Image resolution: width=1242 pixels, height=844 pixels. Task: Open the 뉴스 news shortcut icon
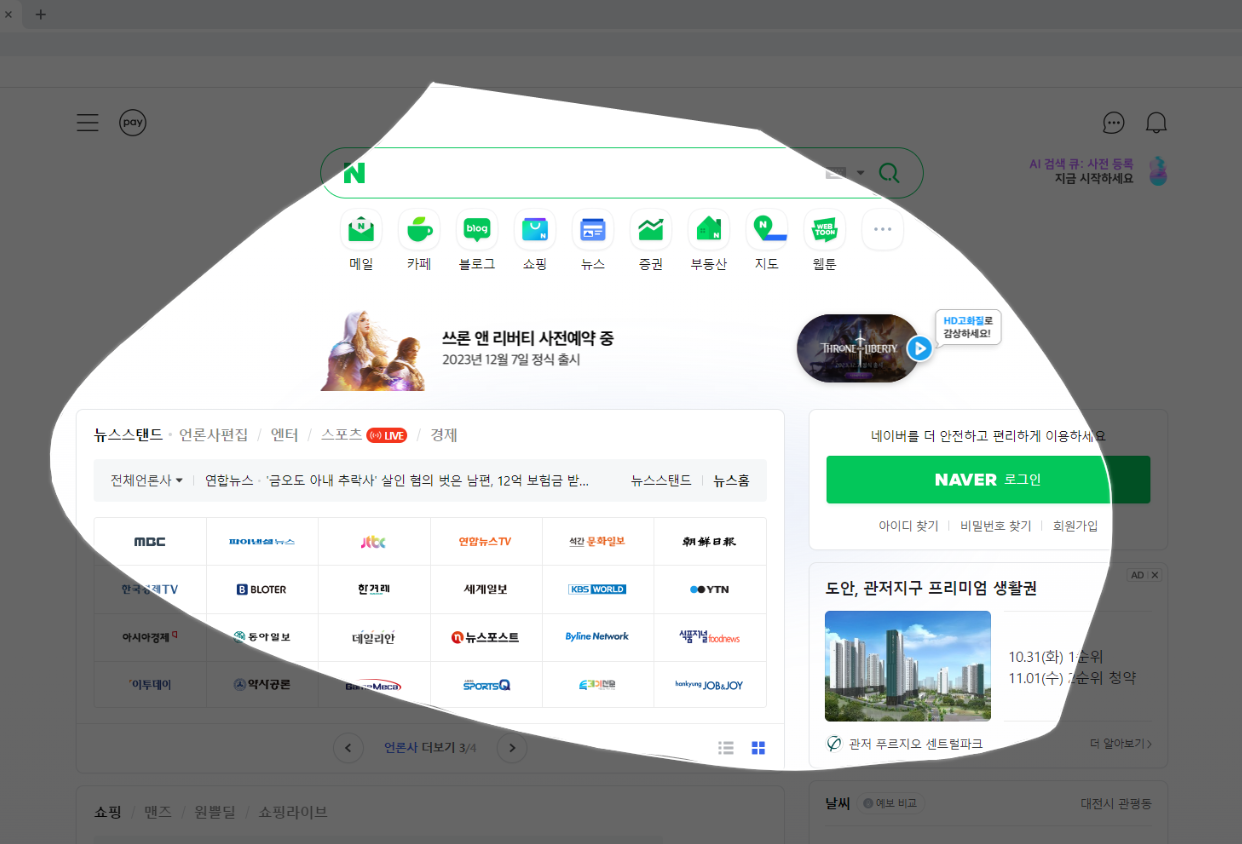coord(593,230)
